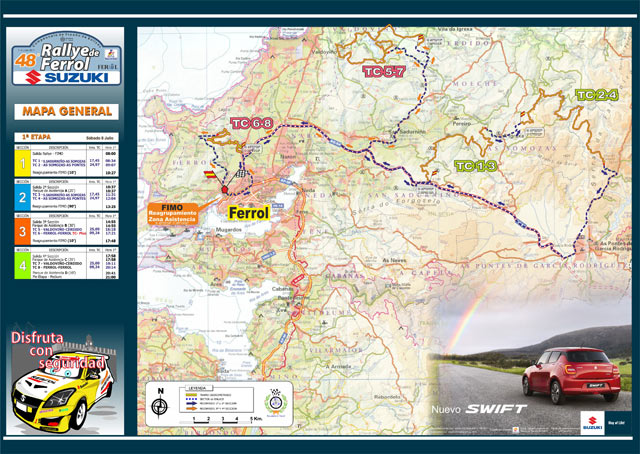
Task: Click the 08:00 start time in section 1
Action: tap(110, 154)
